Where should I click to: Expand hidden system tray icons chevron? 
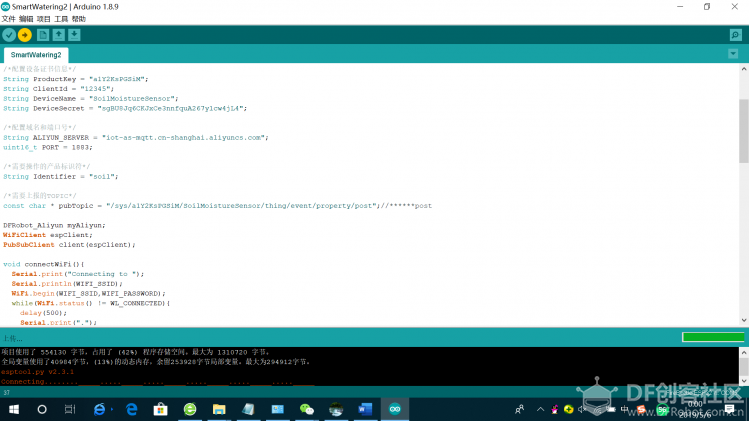[x=540, y=410]
